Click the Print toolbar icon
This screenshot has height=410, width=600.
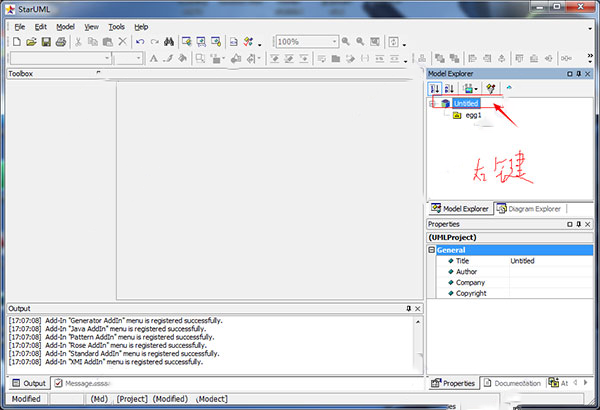(x=61, y=42)
